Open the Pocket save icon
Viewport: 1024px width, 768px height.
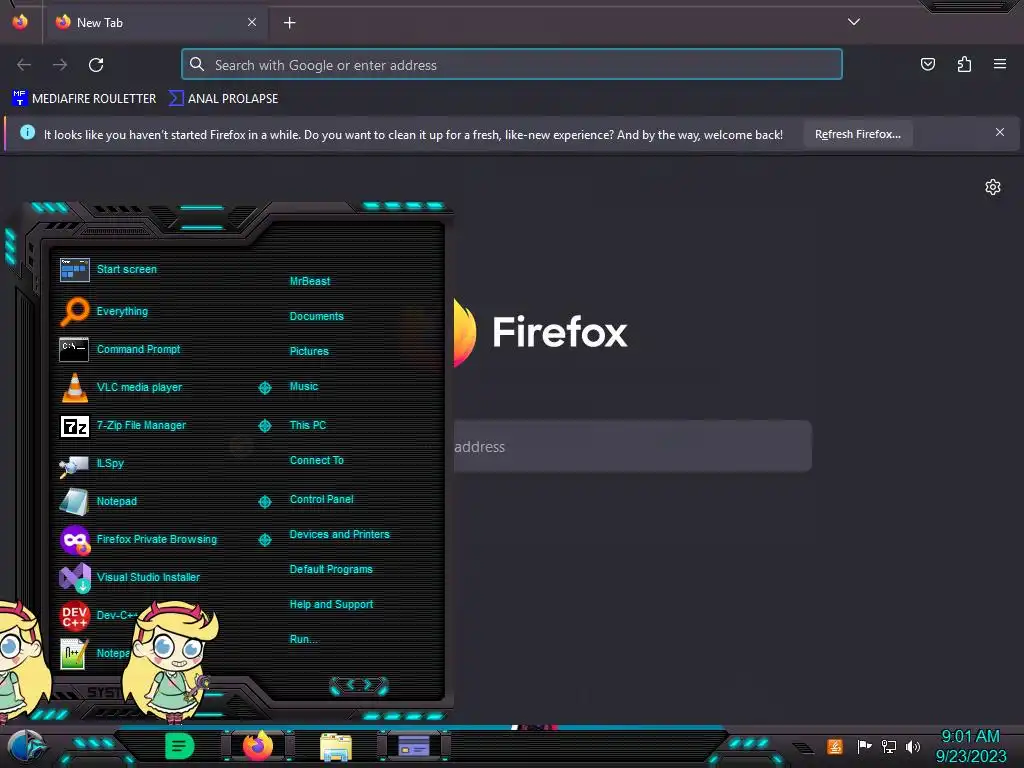click(x=928, y=64)
